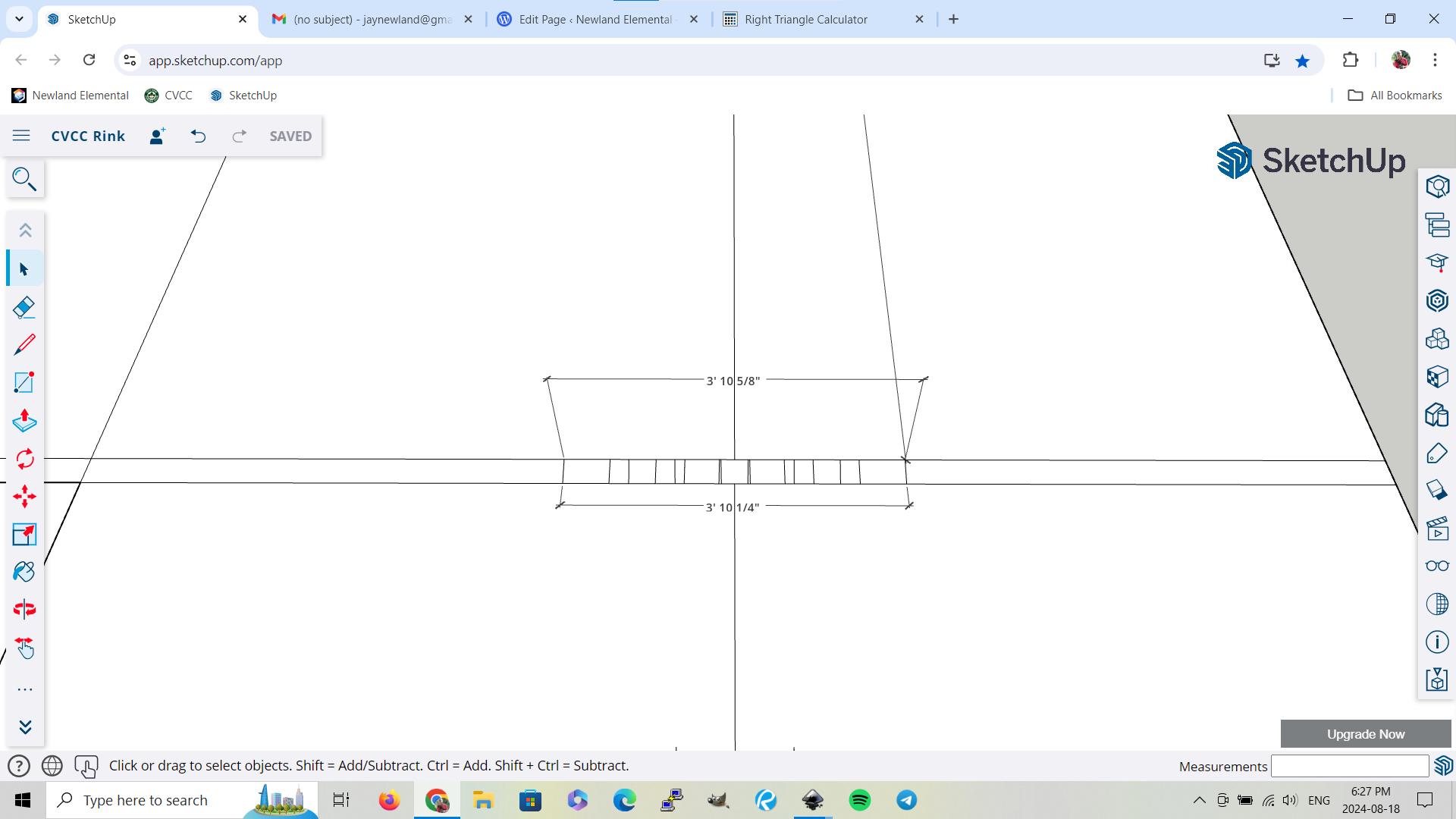Open the search tool magnifier
Image resolution: width=1456 pixels, height=819 pixels.
click(24, 179)
